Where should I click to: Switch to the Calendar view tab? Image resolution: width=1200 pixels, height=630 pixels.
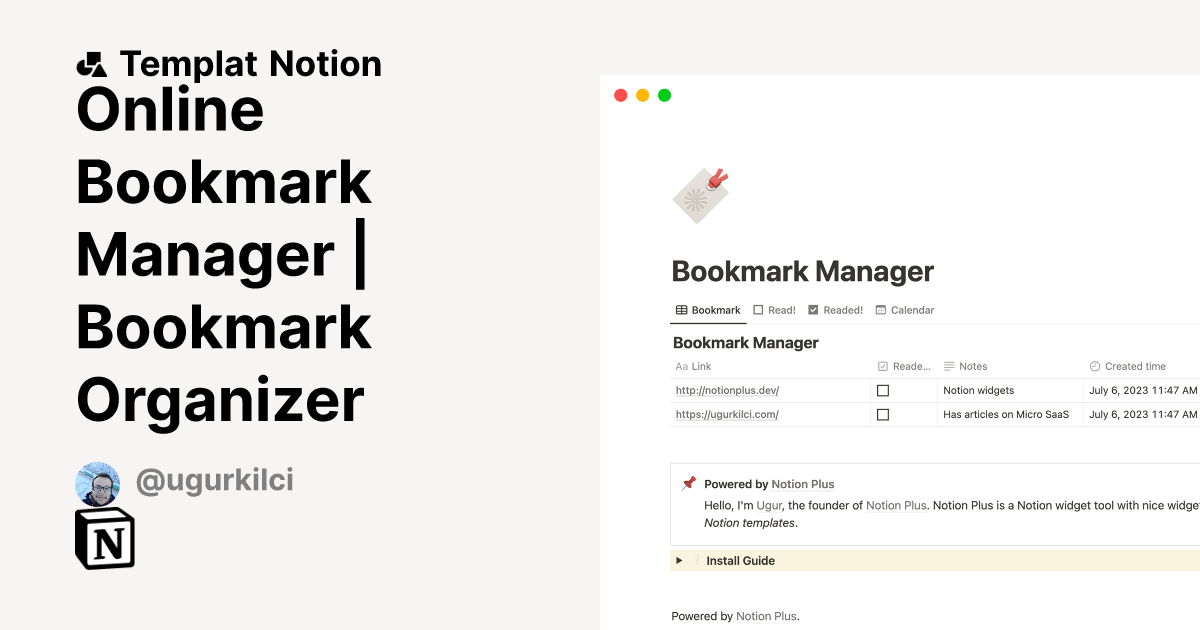pyautogui.click(x=905, y=310)
